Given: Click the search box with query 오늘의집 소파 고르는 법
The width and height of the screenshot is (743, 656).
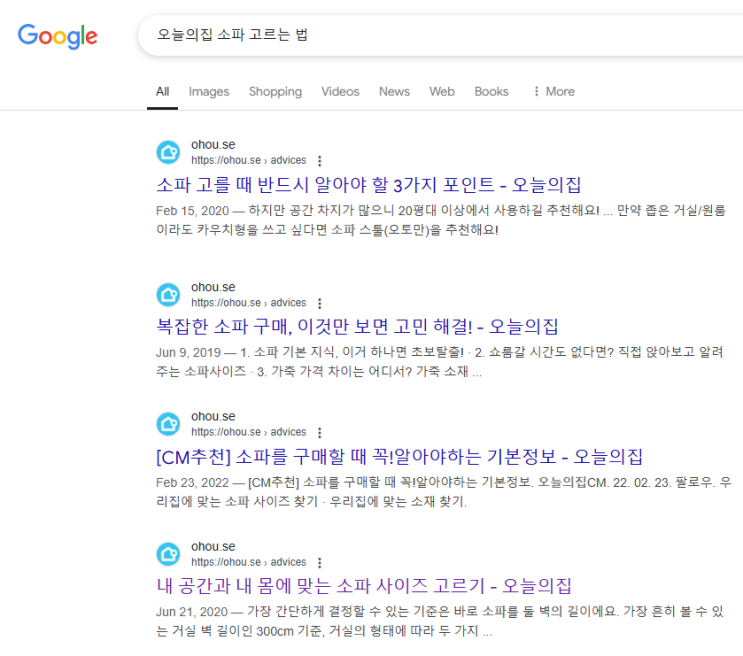Looking at the screenshot, I should pyautogui.click(x=441, y=35).
